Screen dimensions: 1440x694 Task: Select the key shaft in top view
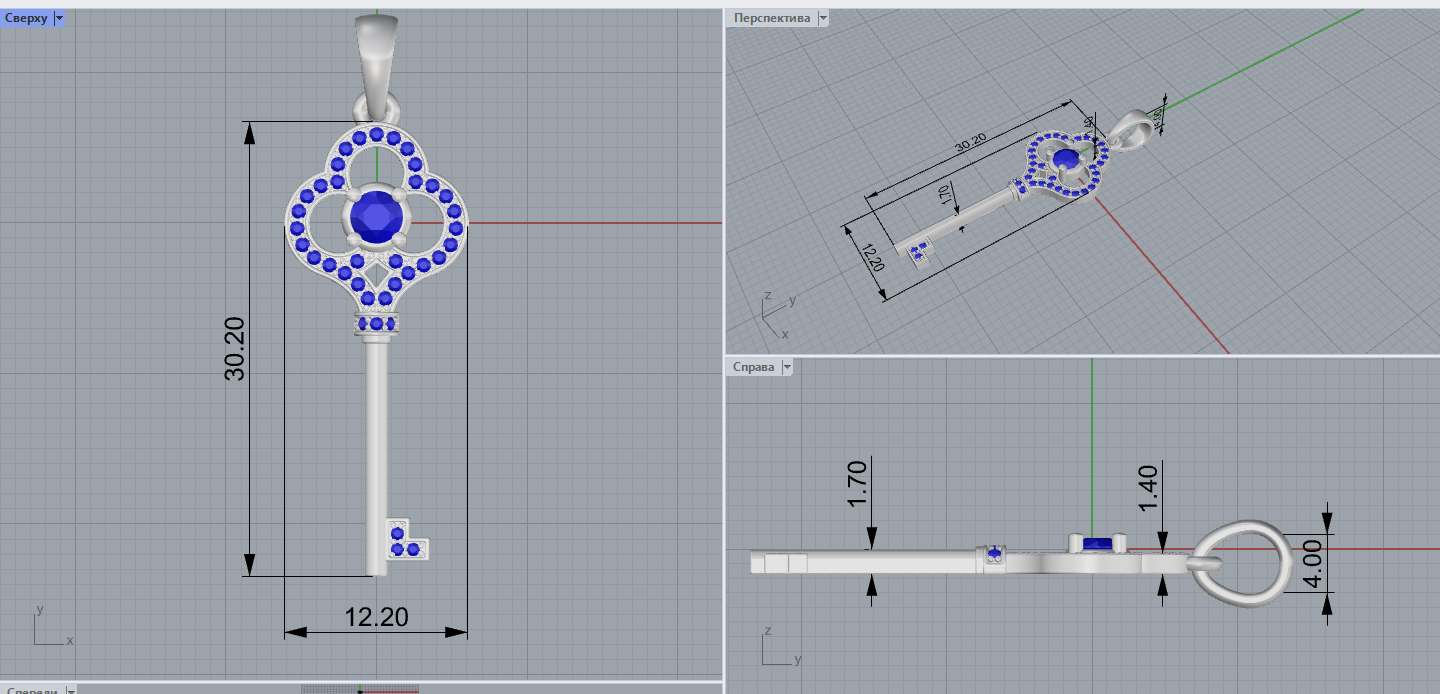coord(376,450)
